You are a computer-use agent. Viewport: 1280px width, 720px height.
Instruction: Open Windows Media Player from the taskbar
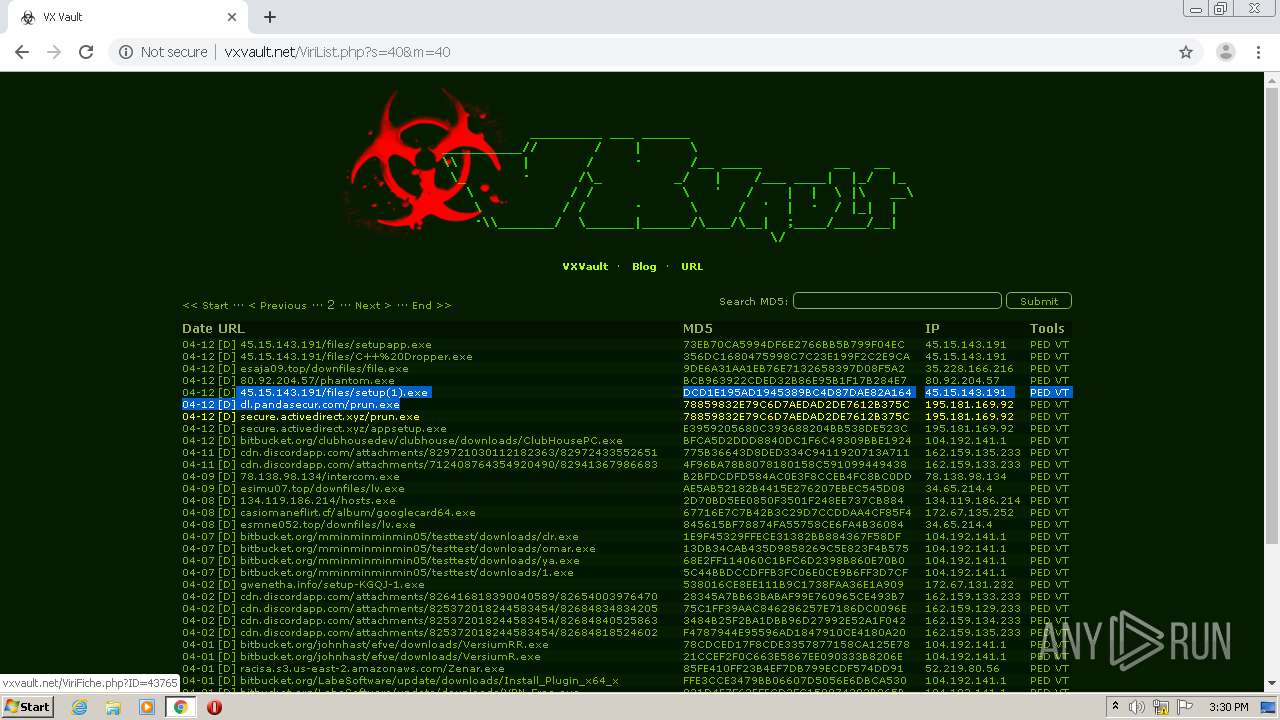[x=147, y=707]
